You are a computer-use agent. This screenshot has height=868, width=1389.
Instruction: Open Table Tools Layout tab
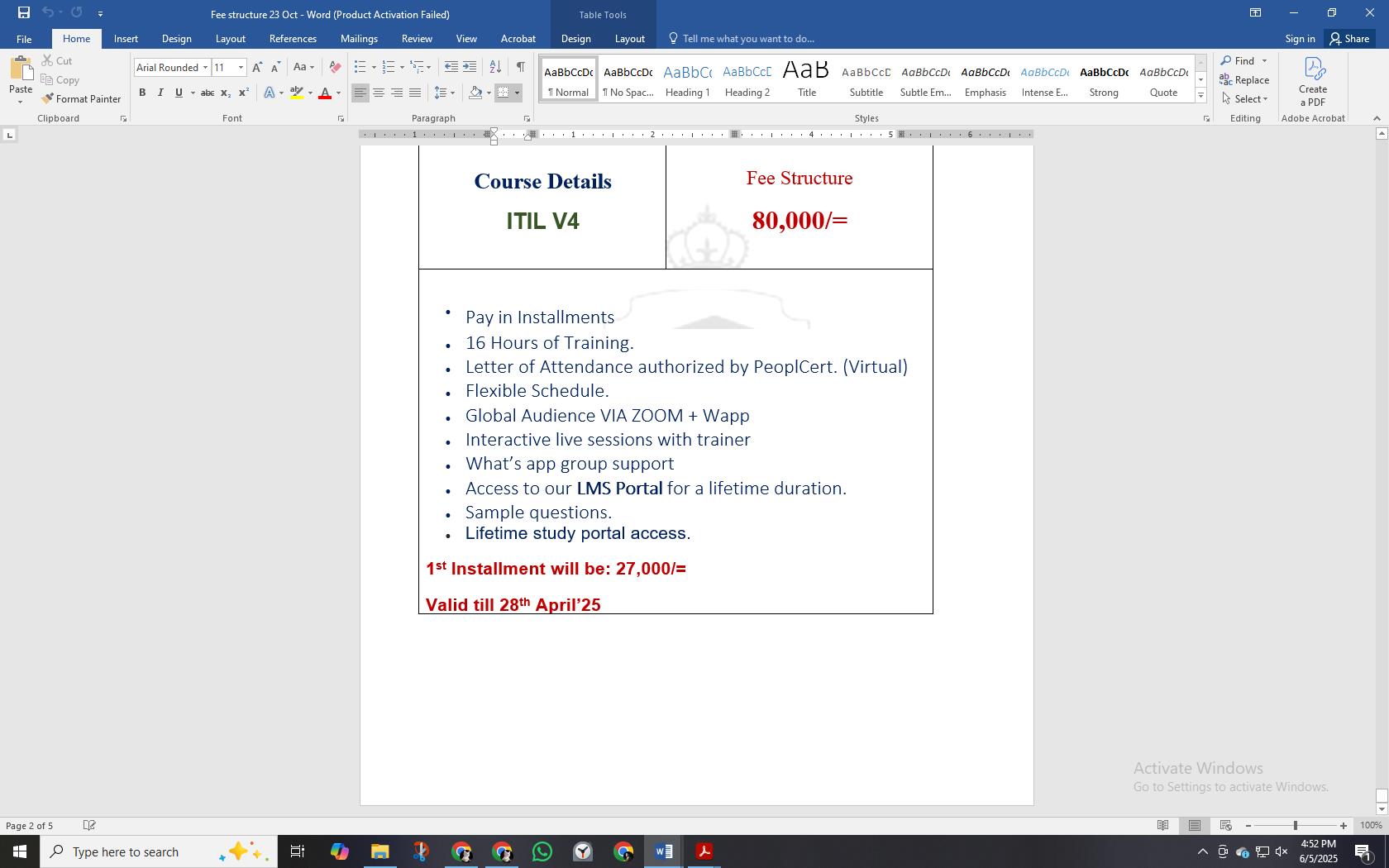coord(629,39)
